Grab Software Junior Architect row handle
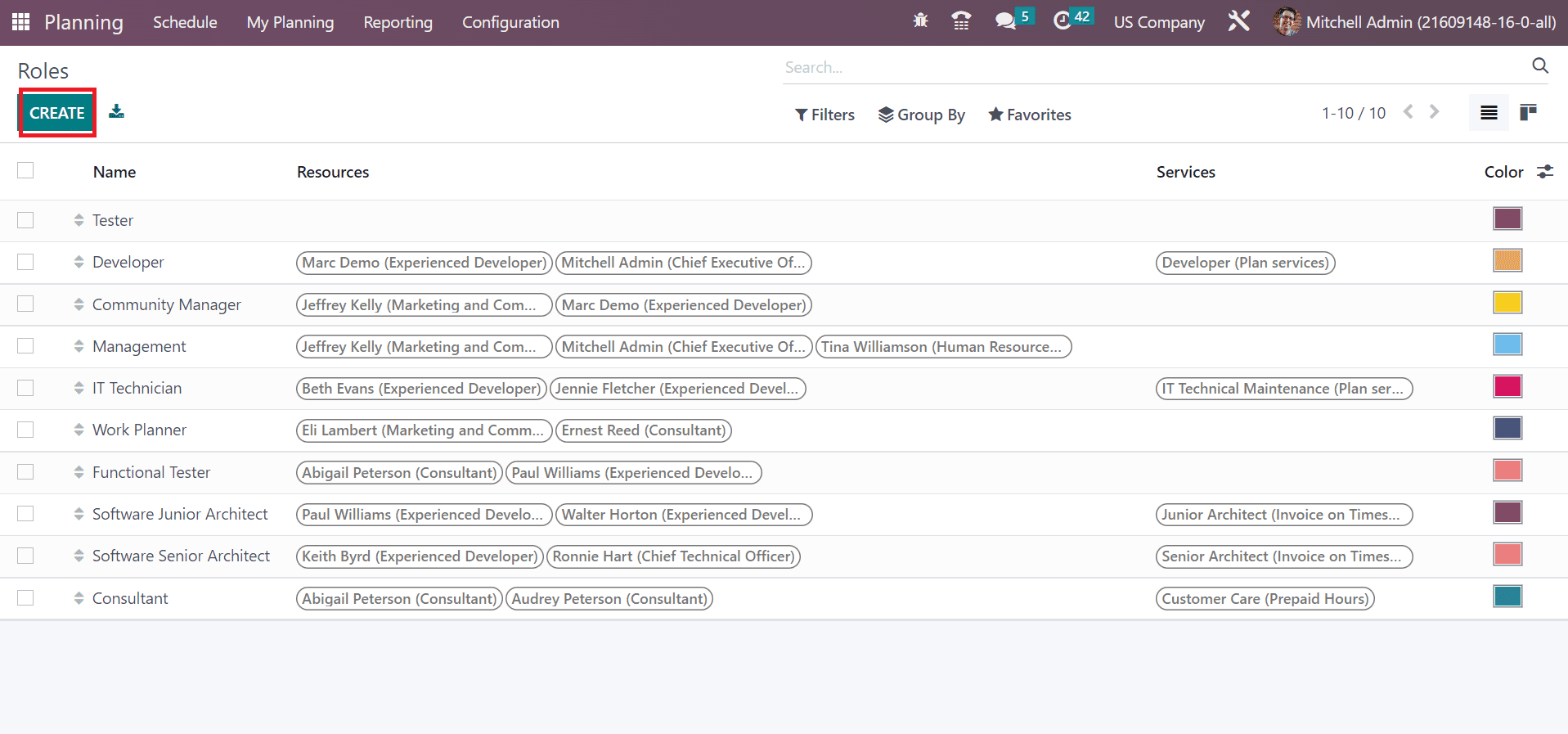This screenshot has width=1568, height=734. pos(79,514)
